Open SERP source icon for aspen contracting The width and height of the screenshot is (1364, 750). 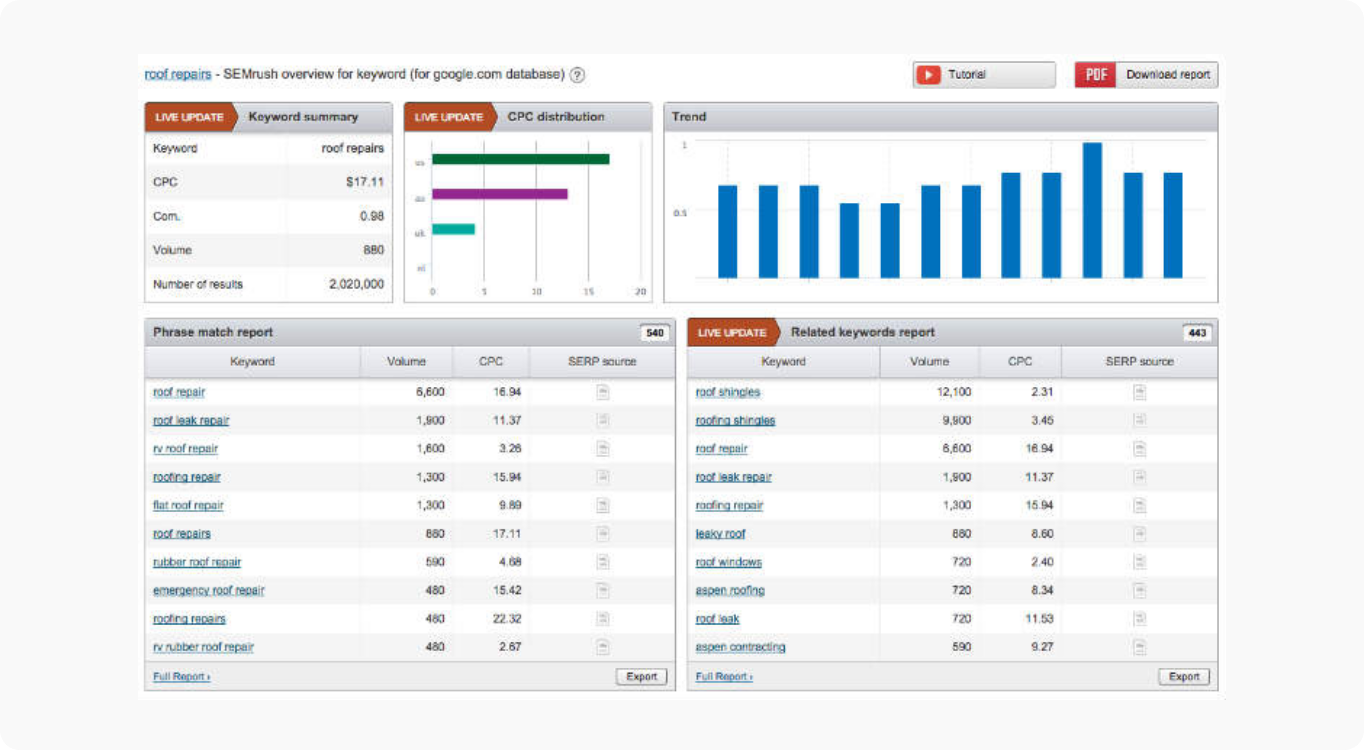tap(1140, 647)
